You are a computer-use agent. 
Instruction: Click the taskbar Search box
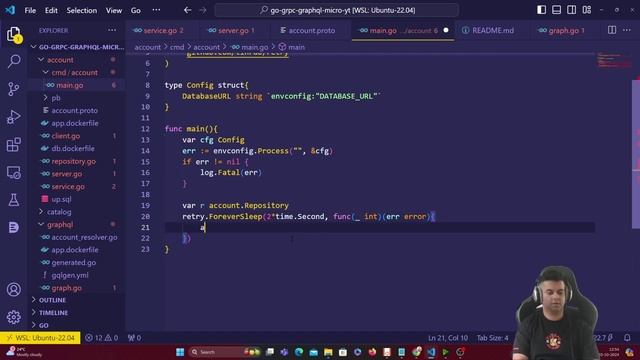(x=224, y=352)
